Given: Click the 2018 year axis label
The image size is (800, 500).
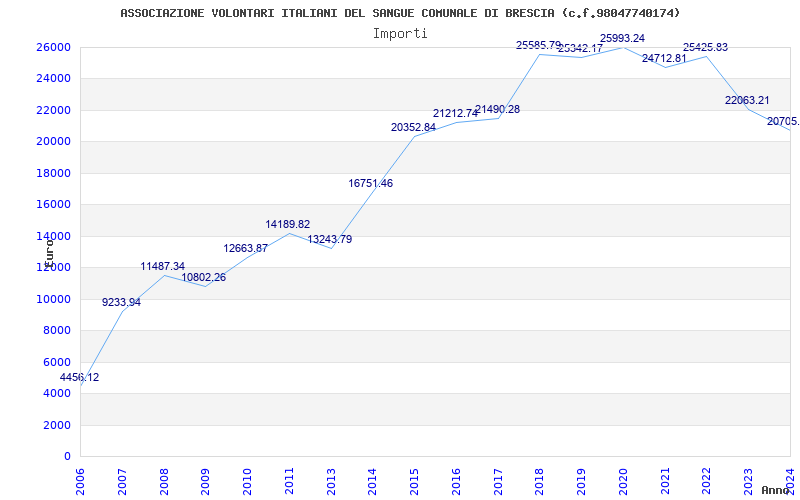Looking at the screenshot, I should coord(540,482).
